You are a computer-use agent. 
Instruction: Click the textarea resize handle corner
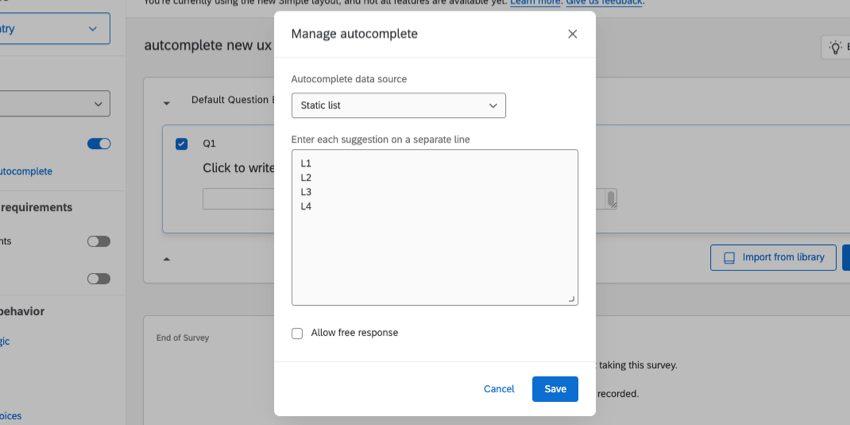(572, 299)
